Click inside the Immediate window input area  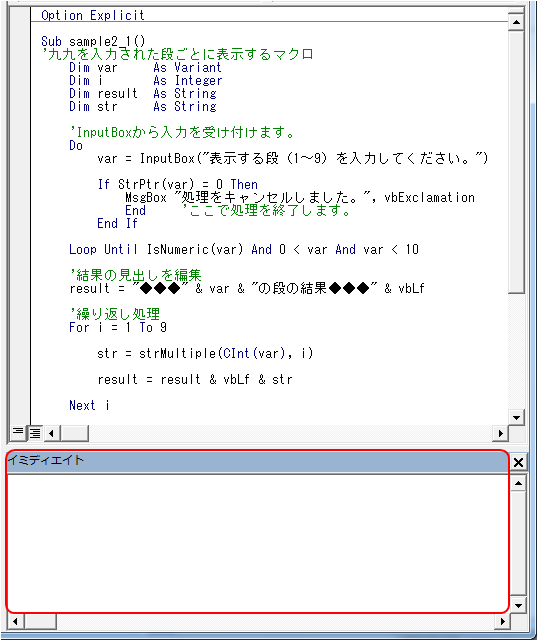click(258, 543)
